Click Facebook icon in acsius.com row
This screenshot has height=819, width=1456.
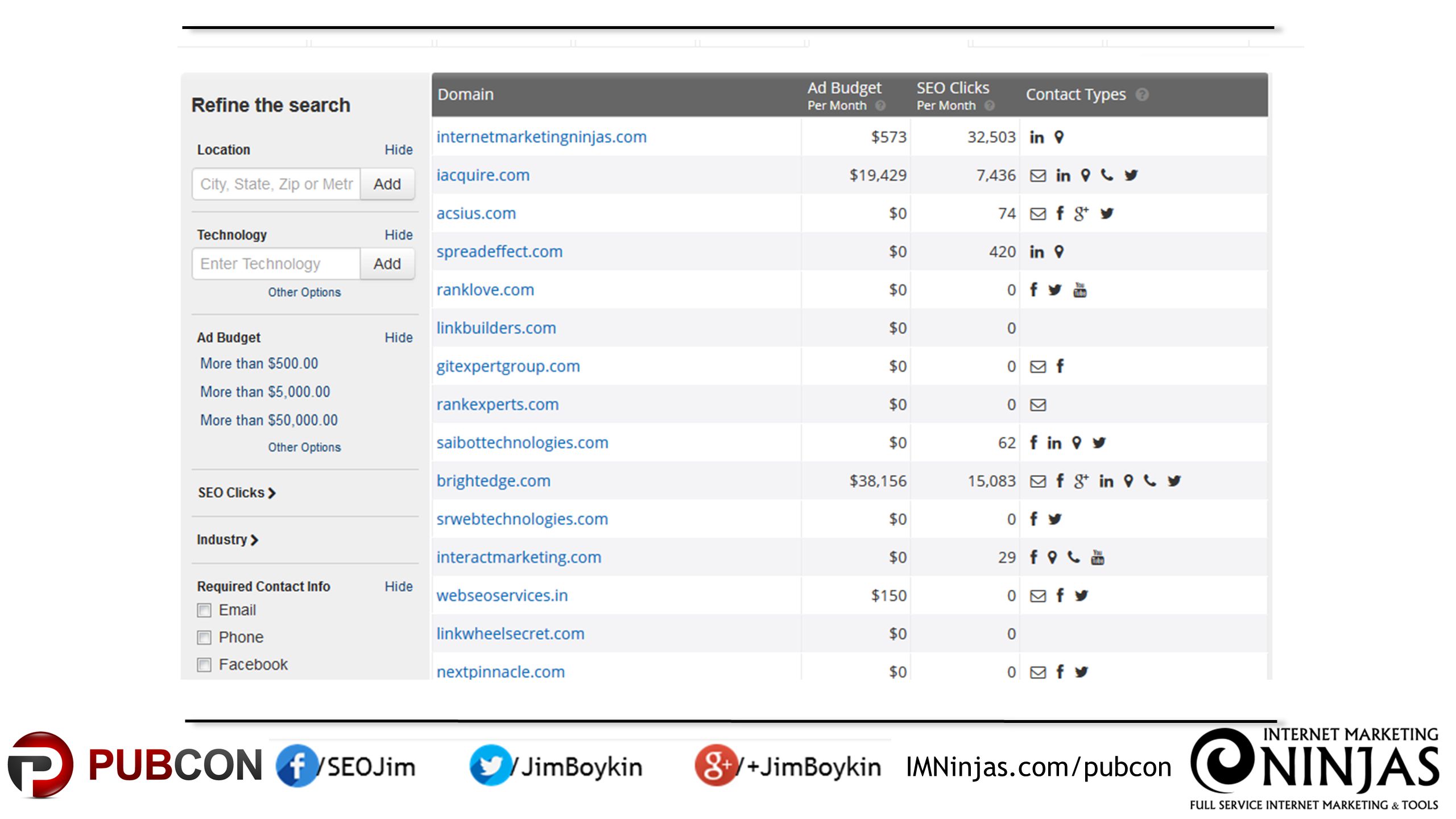[x=1060, y=213]
